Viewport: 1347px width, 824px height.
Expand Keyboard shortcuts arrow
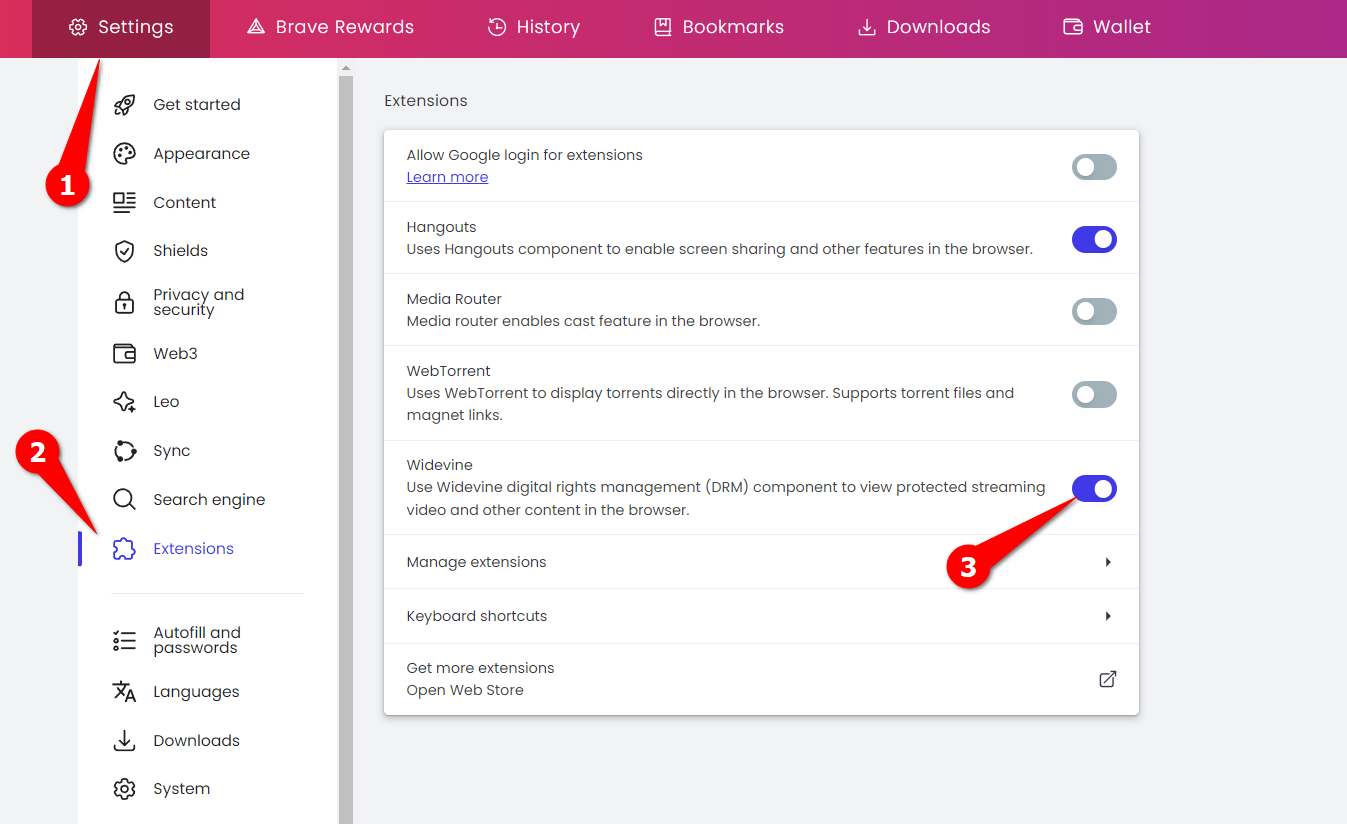point(1108,616)
